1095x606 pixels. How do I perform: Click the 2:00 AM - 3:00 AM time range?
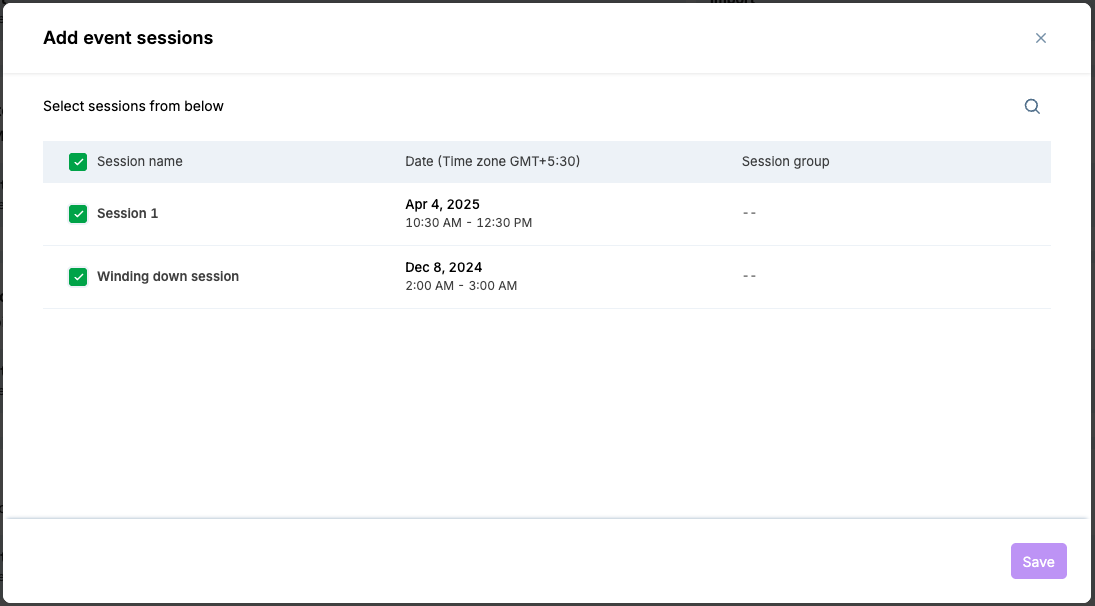pyautogui.click(x=461, y=286)
